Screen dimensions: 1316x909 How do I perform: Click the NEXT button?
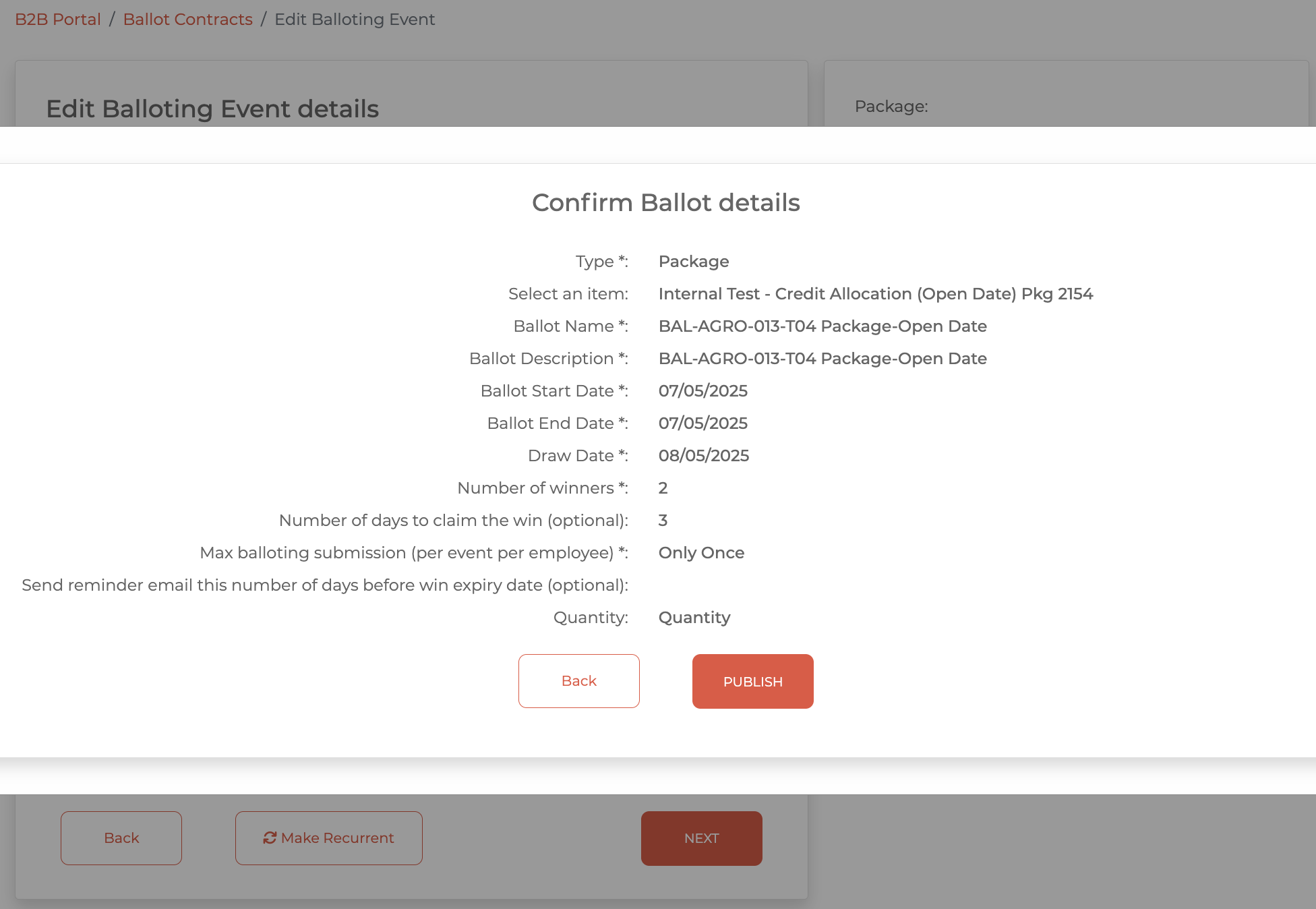pyautogui.click(x=701, y=838)
